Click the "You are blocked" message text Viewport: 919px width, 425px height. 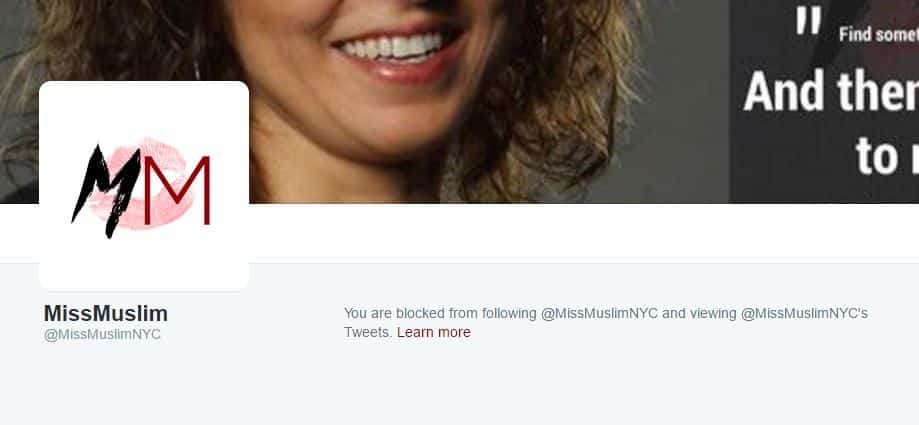606,323
